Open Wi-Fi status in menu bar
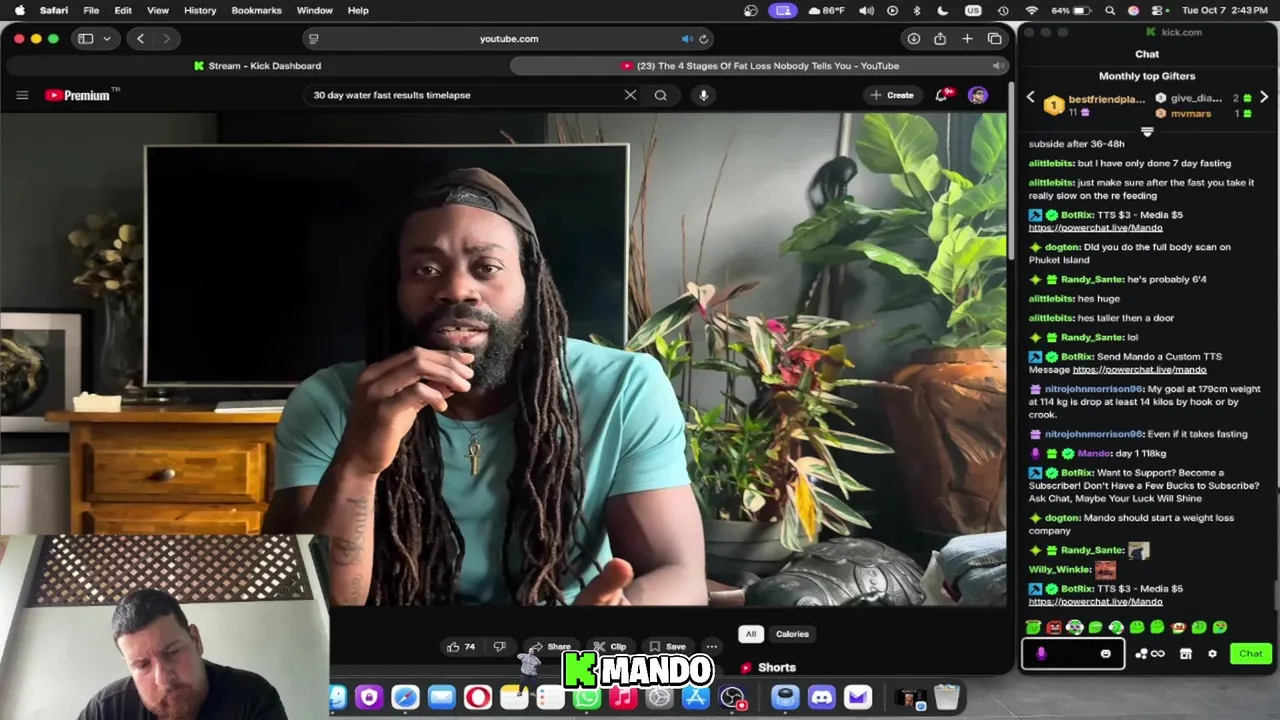The image size is (1280, 720). click(x=1032, y=10)
